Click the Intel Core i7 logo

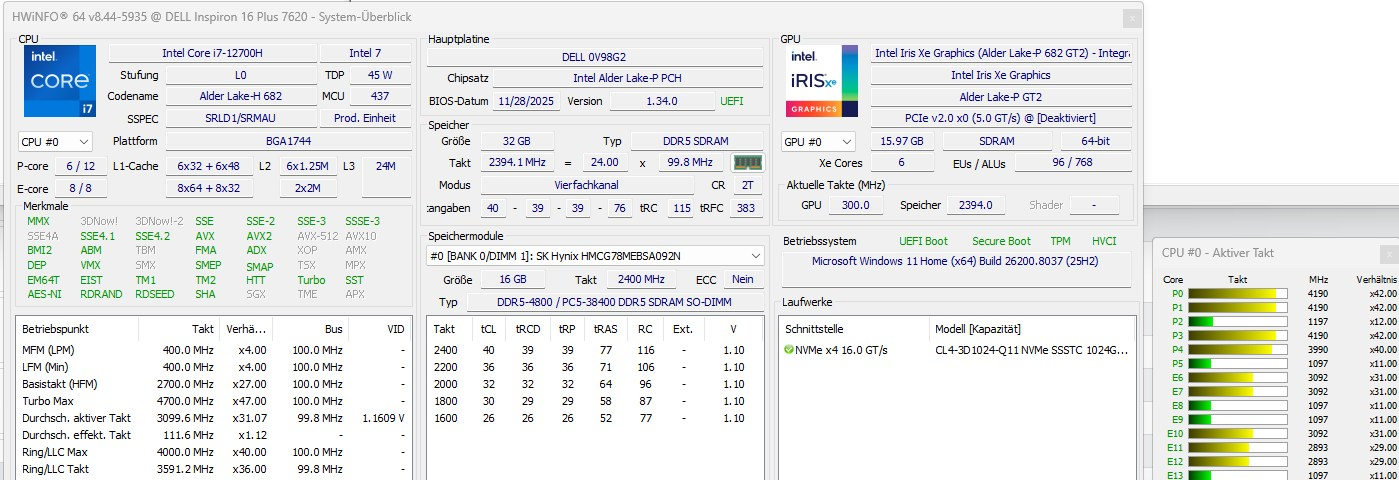(x=60, y=80)
